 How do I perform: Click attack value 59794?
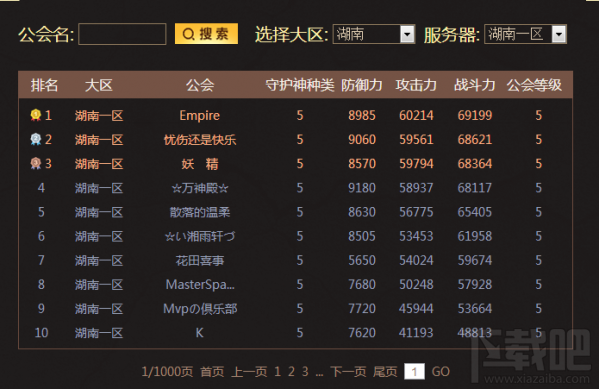(416, 164)
